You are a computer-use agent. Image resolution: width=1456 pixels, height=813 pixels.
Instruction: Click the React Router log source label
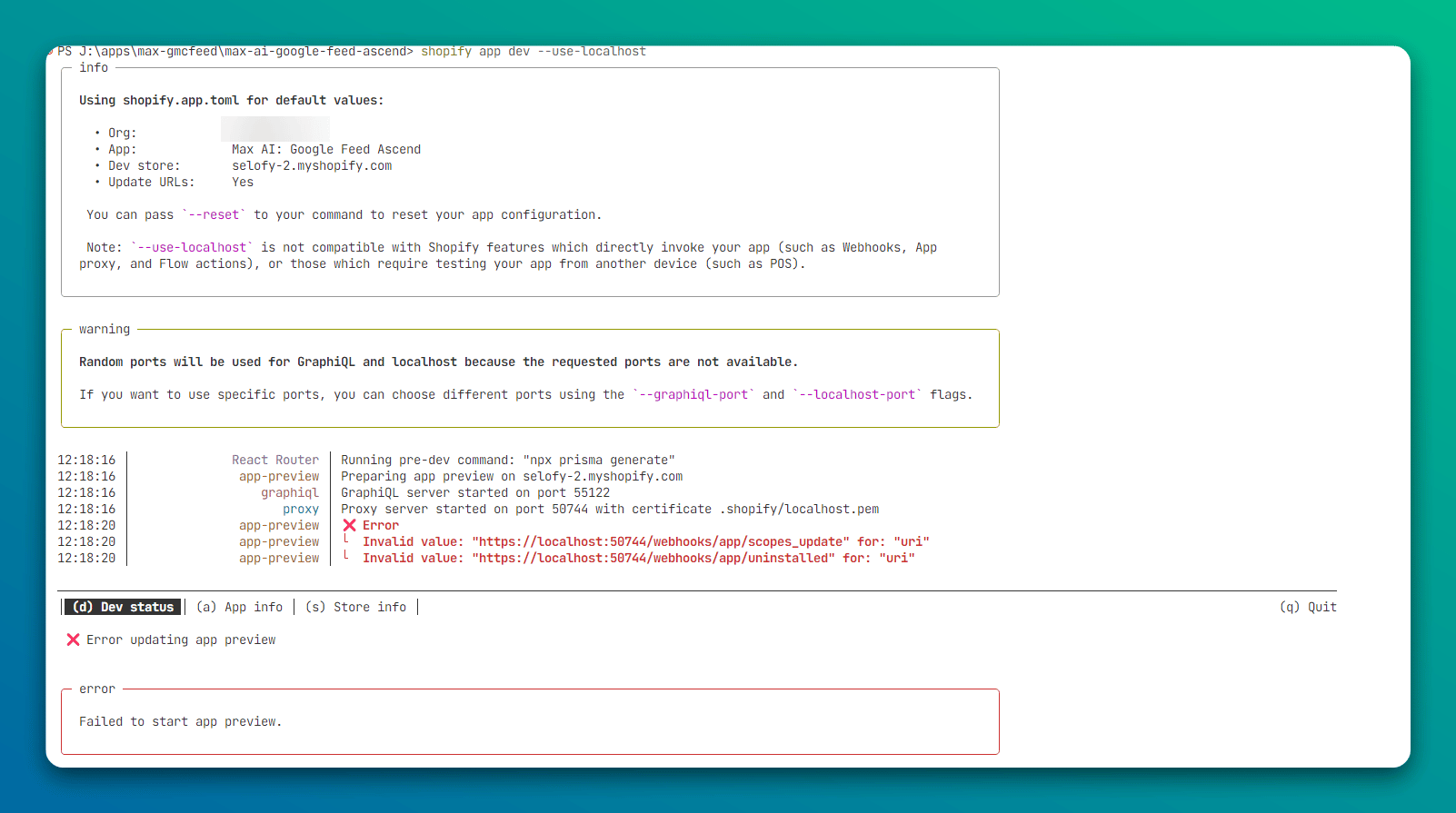(x=275, y=461)
